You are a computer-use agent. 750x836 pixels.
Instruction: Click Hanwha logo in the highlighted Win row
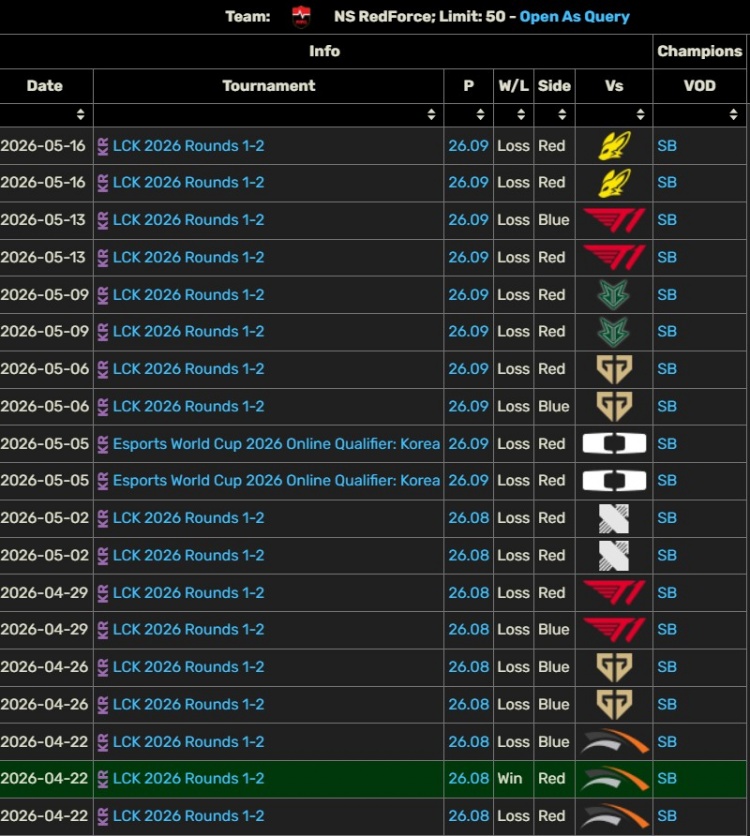click(614, 779)
